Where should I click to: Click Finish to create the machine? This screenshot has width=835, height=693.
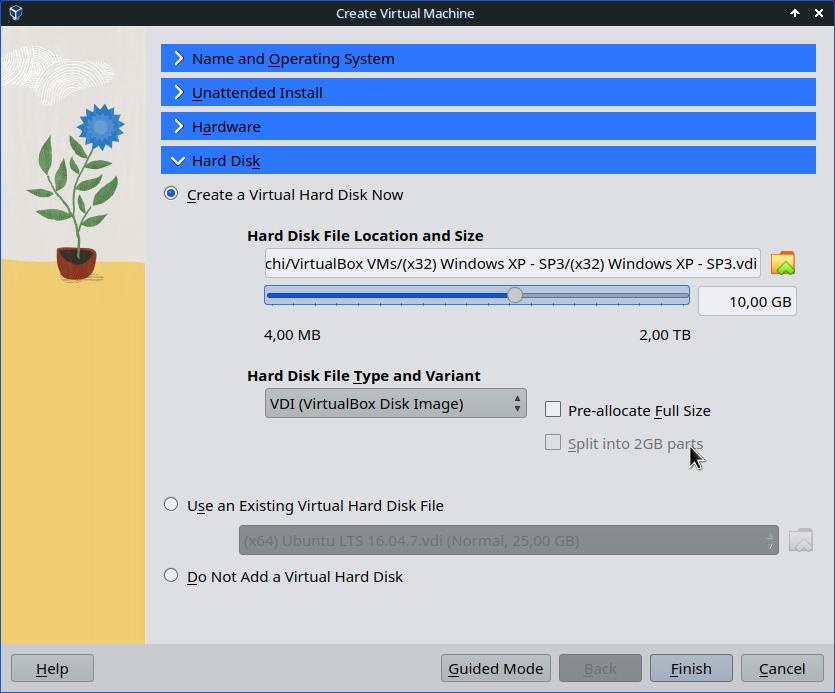[x=691, y=668]
